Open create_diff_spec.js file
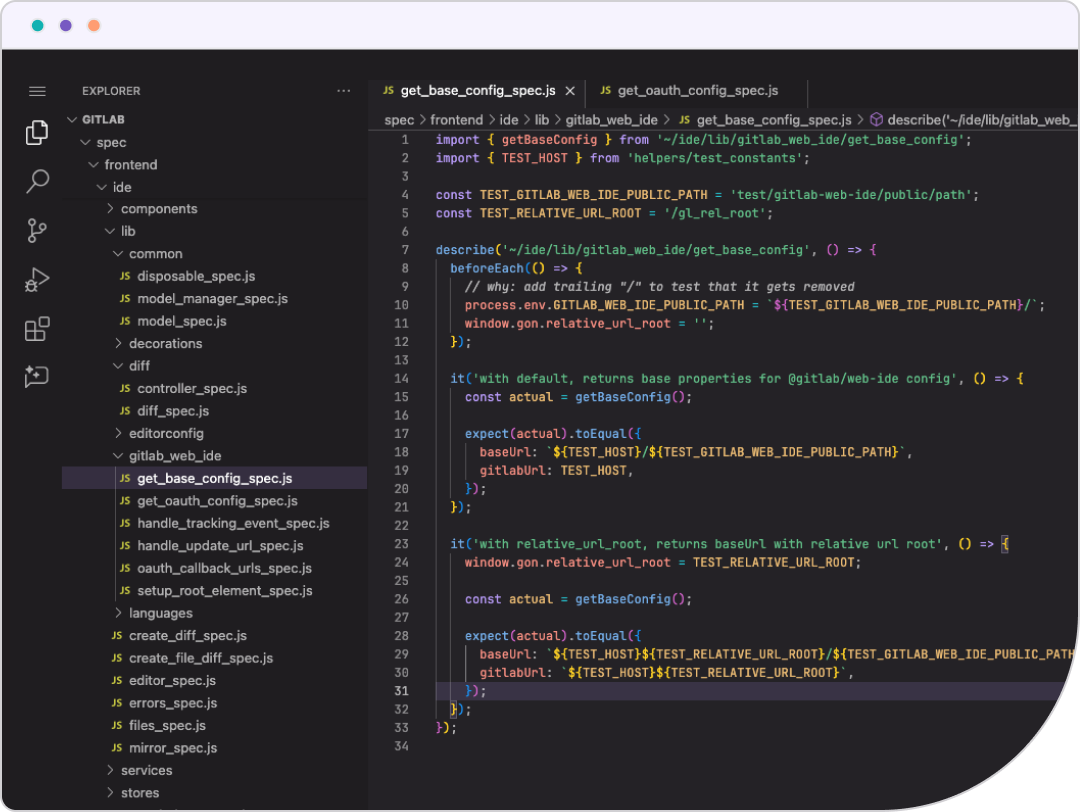The image size is (1080, 812). [x=187, y=636]
